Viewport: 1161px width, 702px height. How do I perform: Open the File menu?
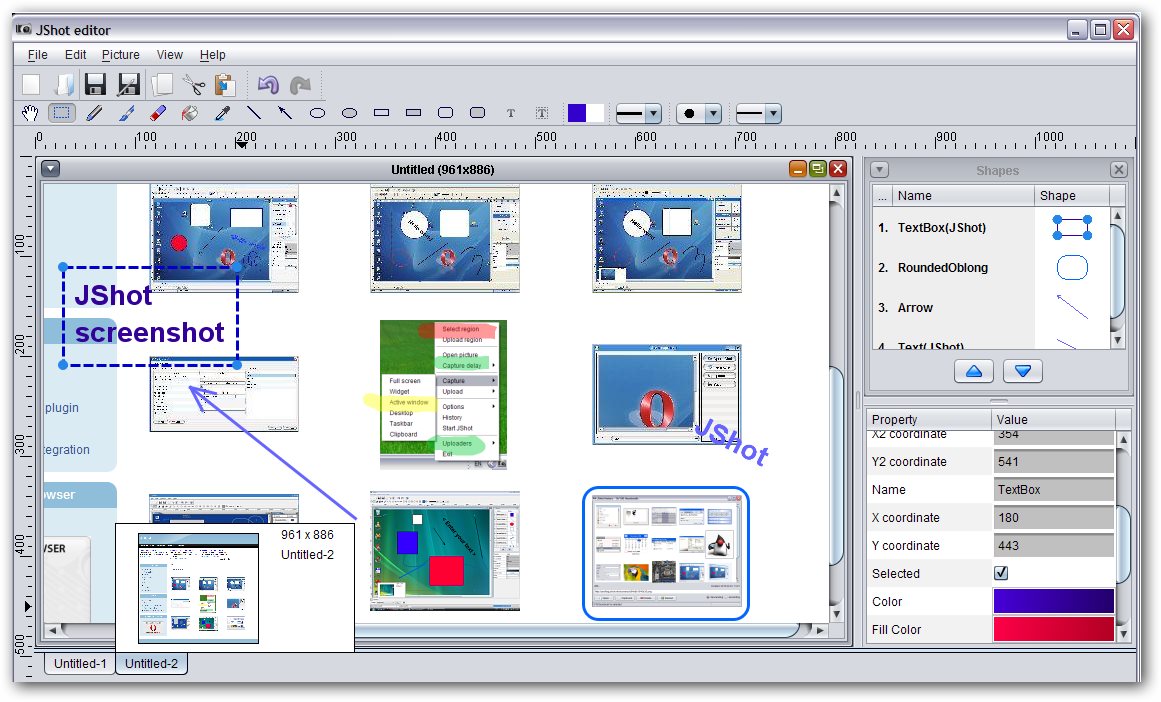[37, 55]
